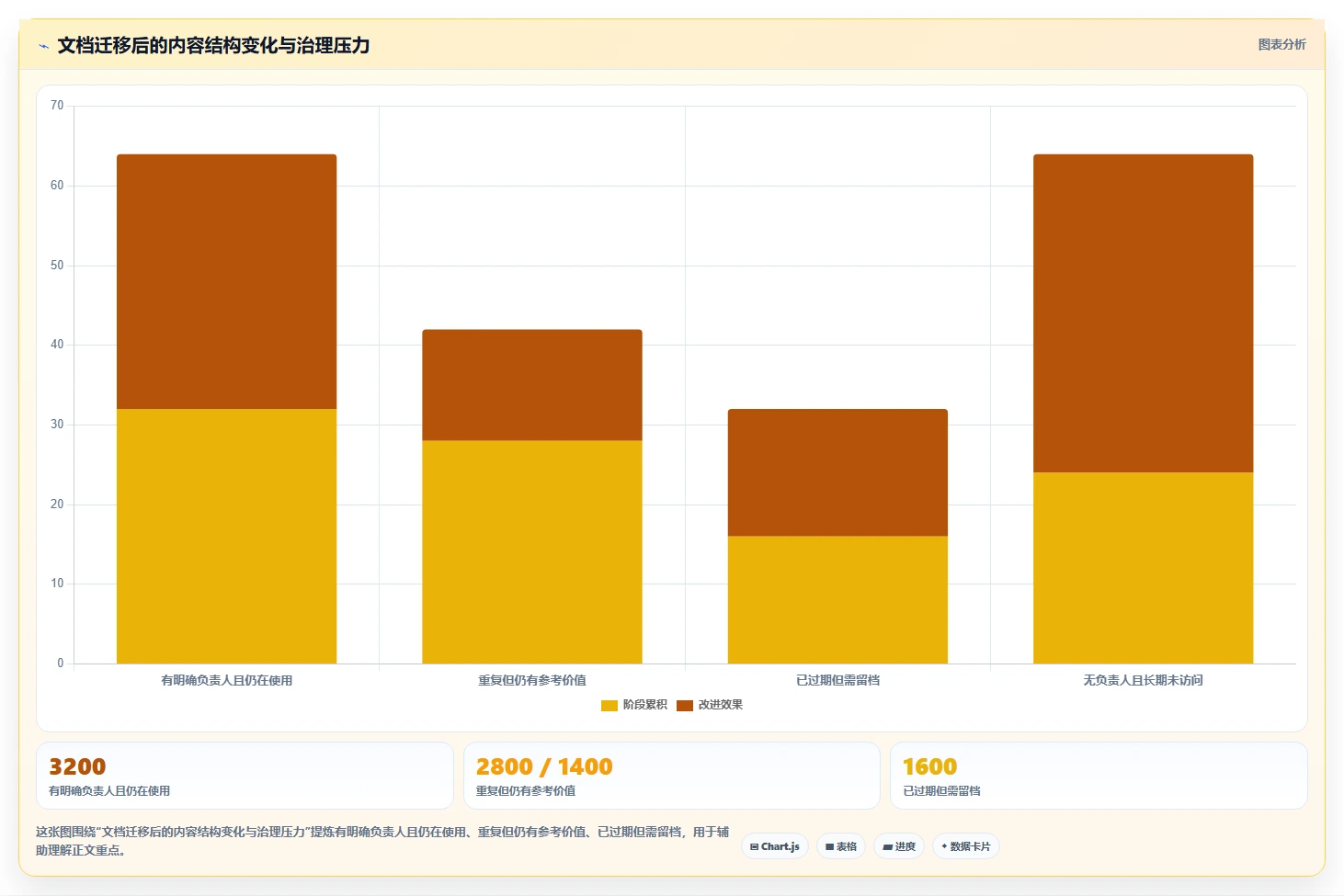Toggle the 阶段累积 legend item

click(634, 705)
